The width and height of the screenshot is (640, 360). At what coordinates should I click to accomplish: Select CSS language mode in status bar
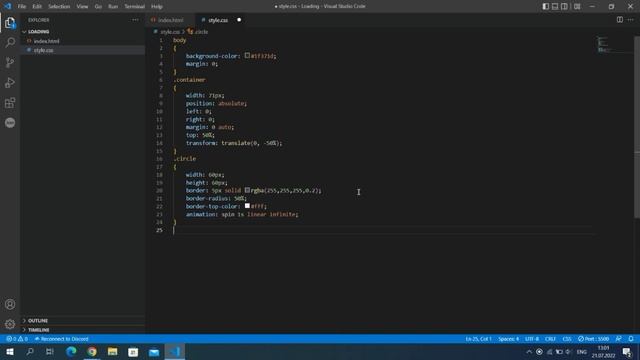[567, 339]
